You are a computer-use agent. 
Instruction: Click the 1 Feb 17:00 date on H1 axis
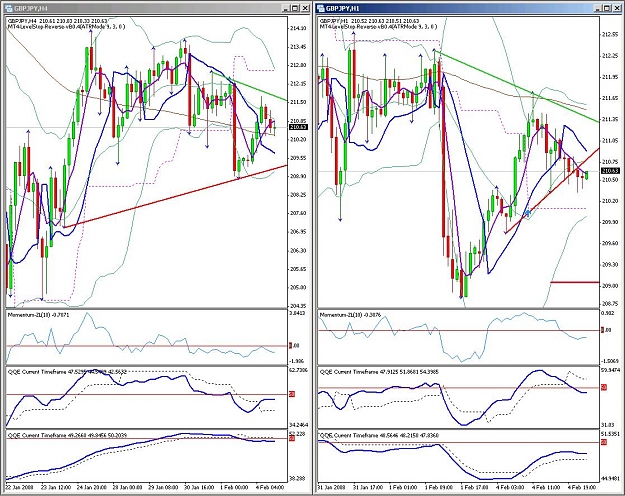(x=474, y=487)
